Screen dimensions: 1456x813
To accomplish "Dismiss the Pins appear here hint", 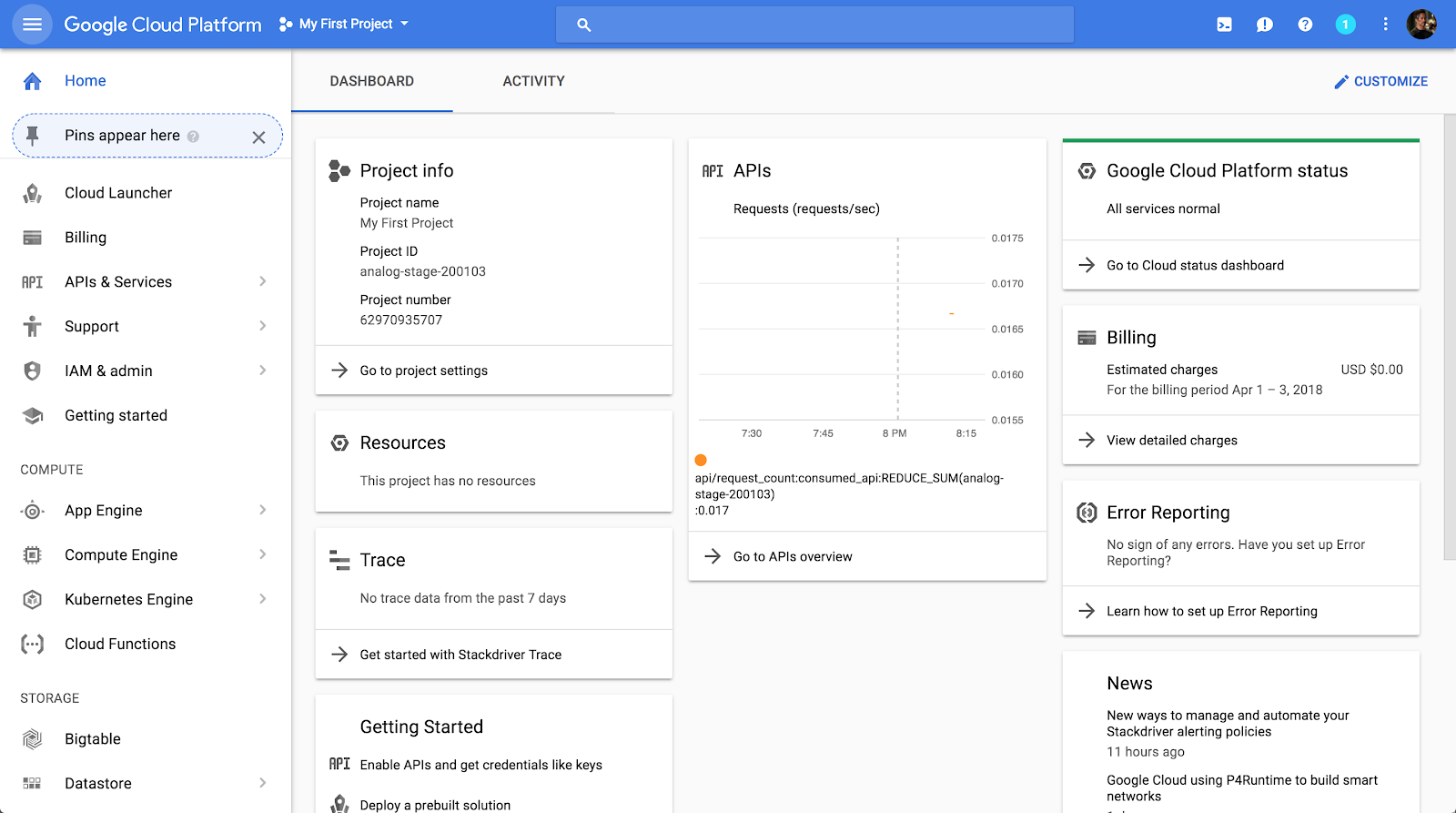I will (x=258, y=137).
